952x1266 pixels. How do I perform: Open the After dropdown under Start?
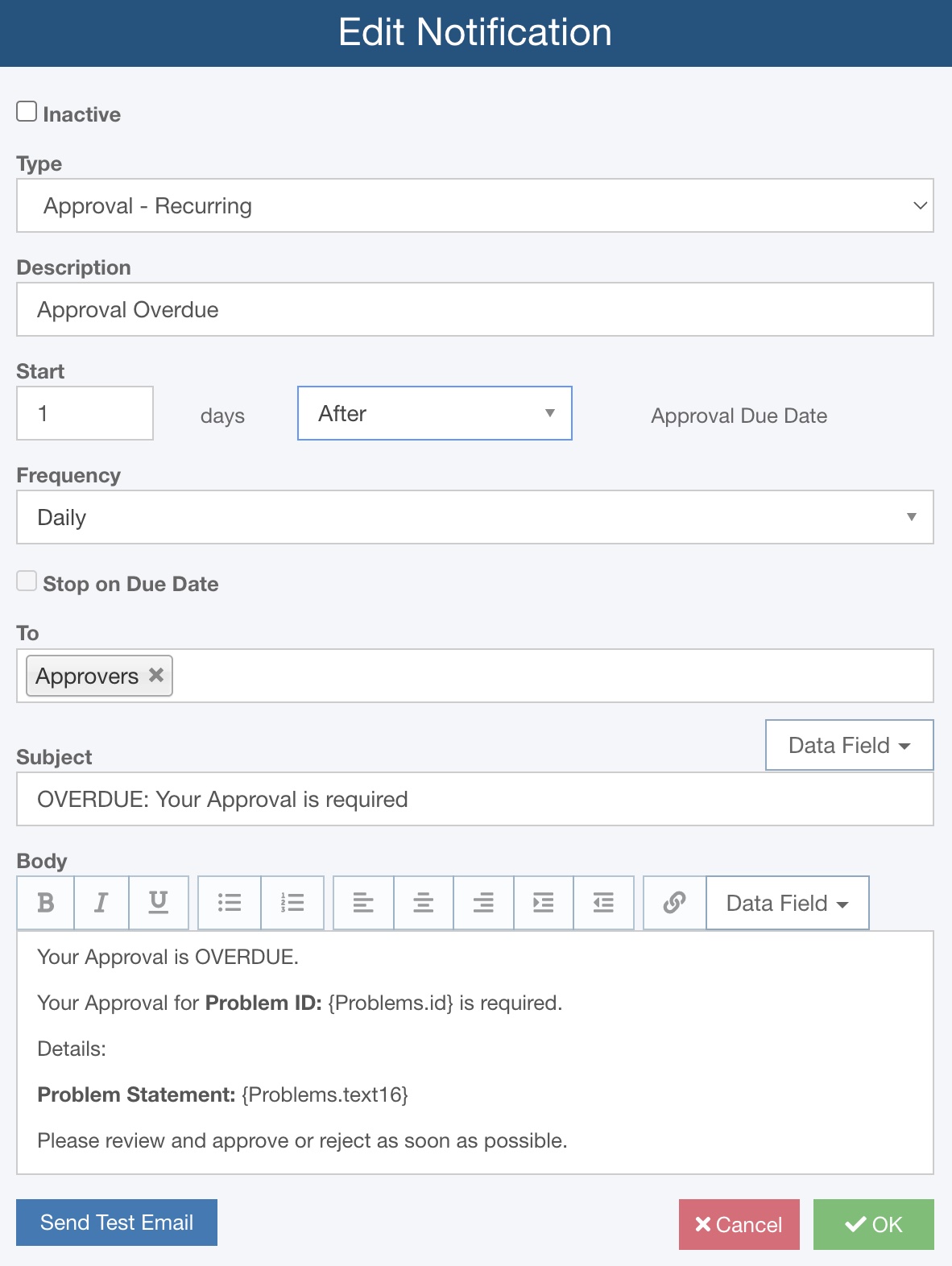(434, 413)
